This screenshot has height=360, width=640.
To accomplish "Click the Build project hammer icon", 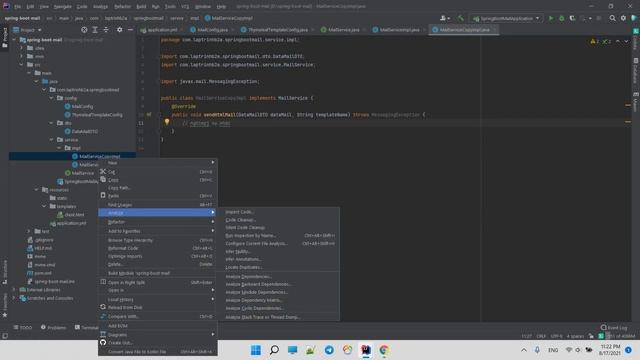I will (x=460, y=18).
